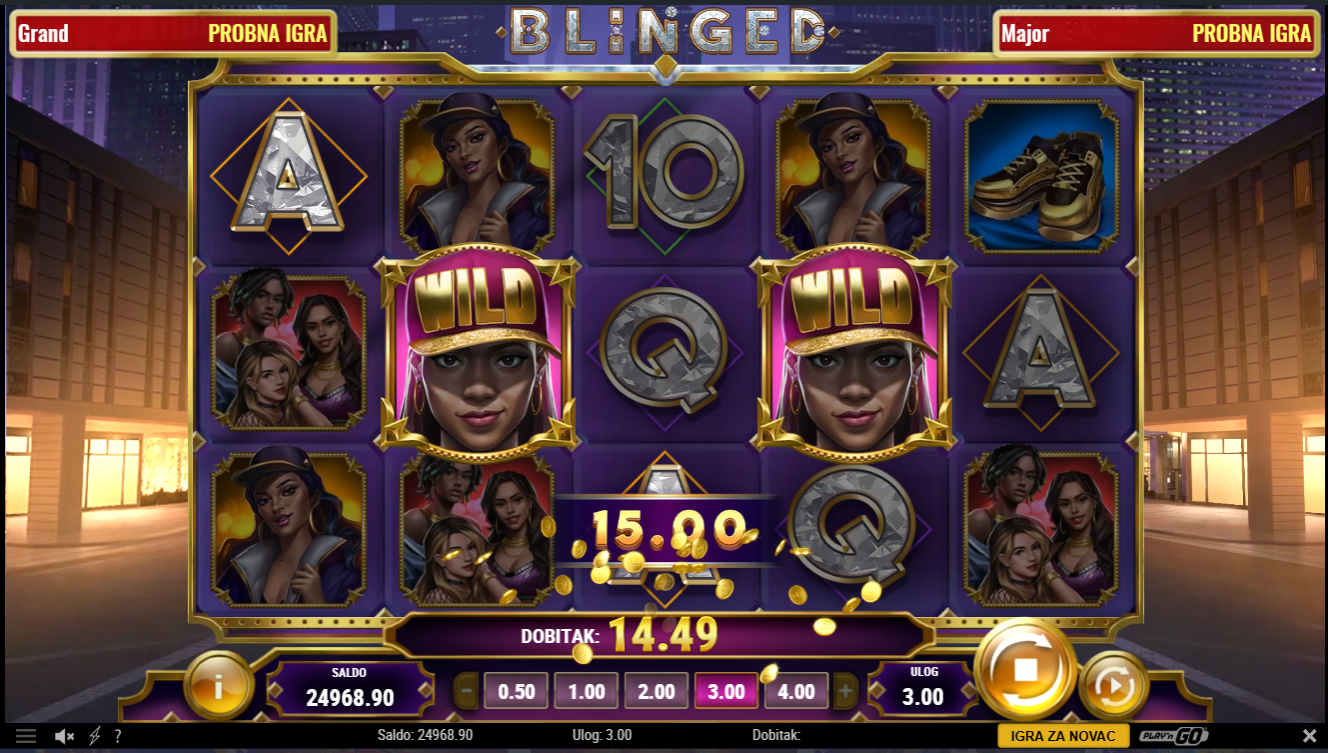This screenshot has height=753, width=1328.
Task: Select the highlighted 3.00 bet
Action: pos(726,691)
